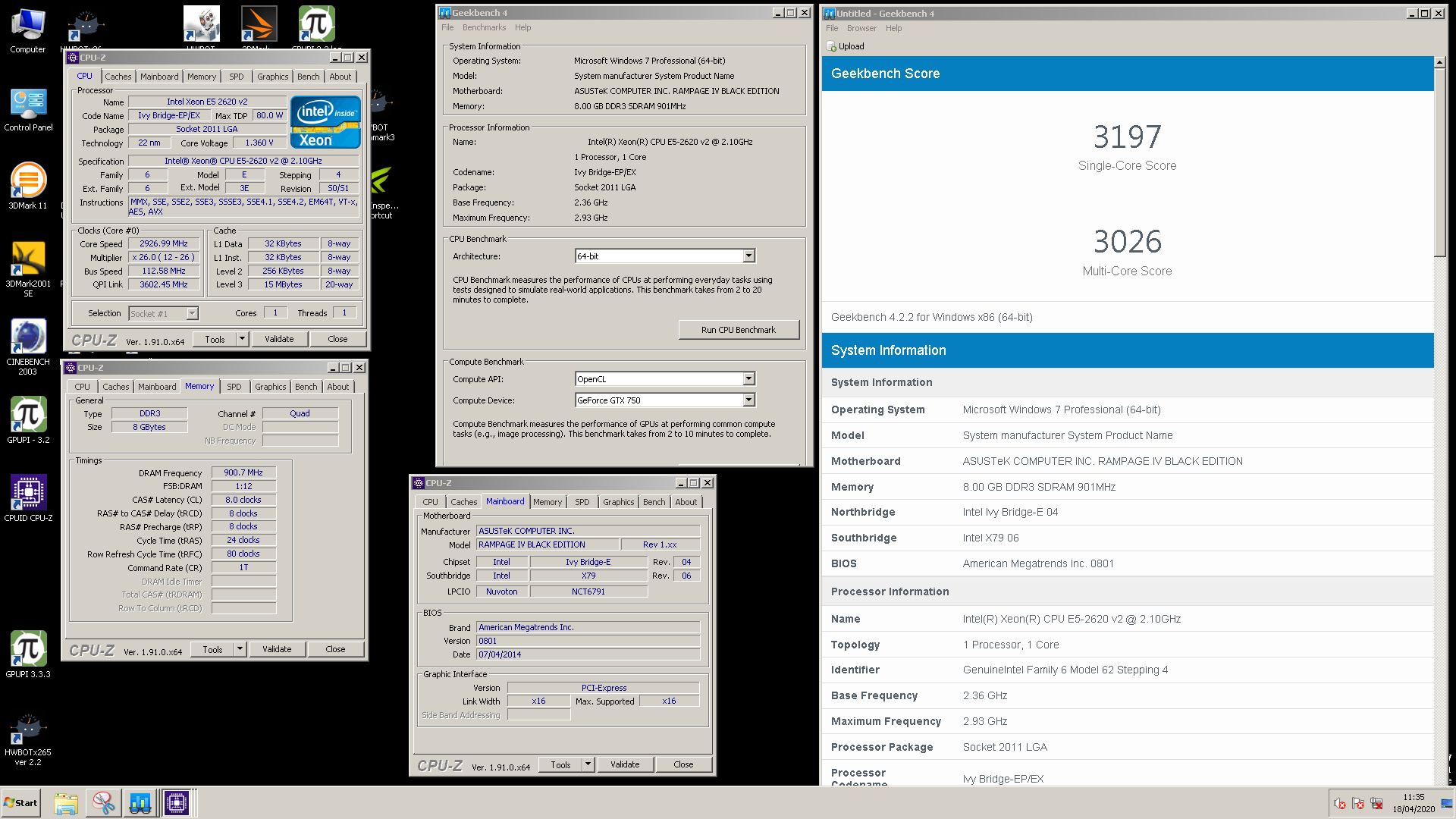Open the Computer desktop icon

tap(28, 31)
